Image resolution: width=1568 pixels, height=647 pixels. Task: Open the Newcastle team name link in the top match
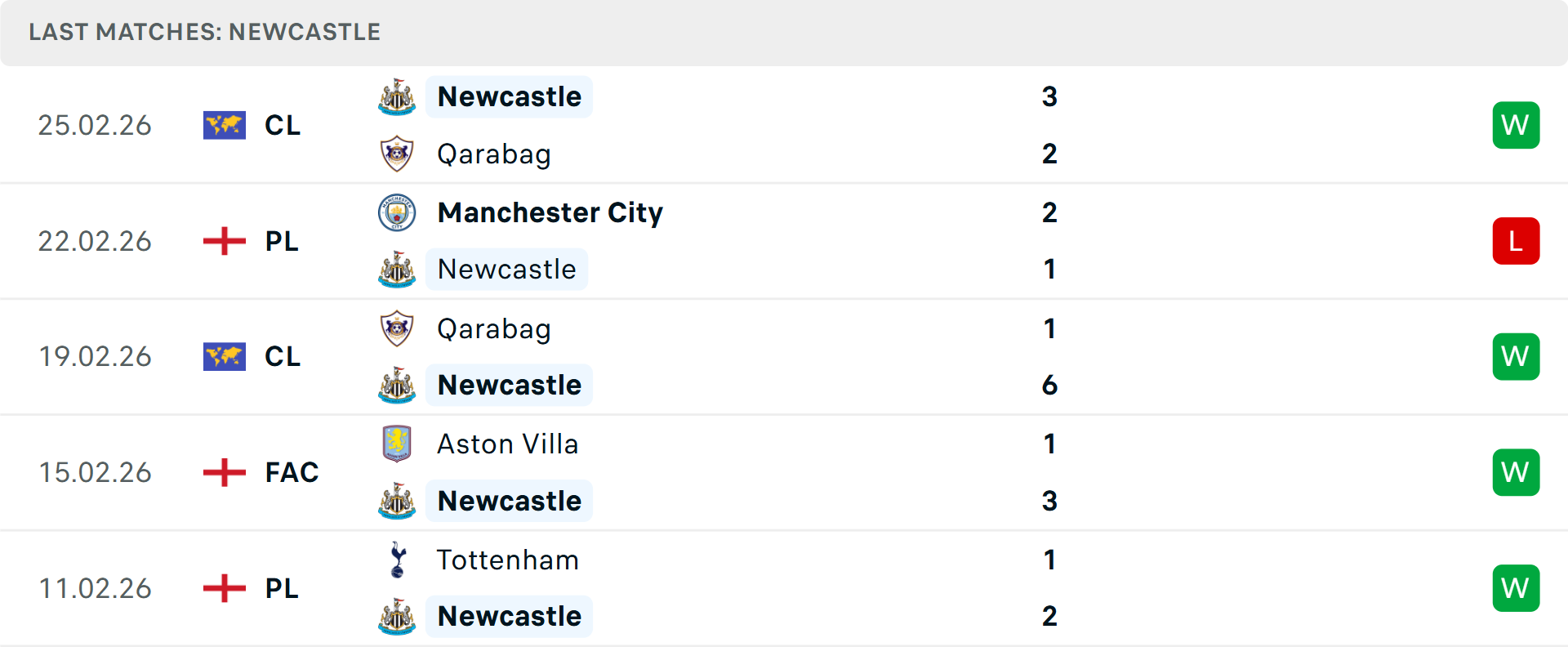509,96
